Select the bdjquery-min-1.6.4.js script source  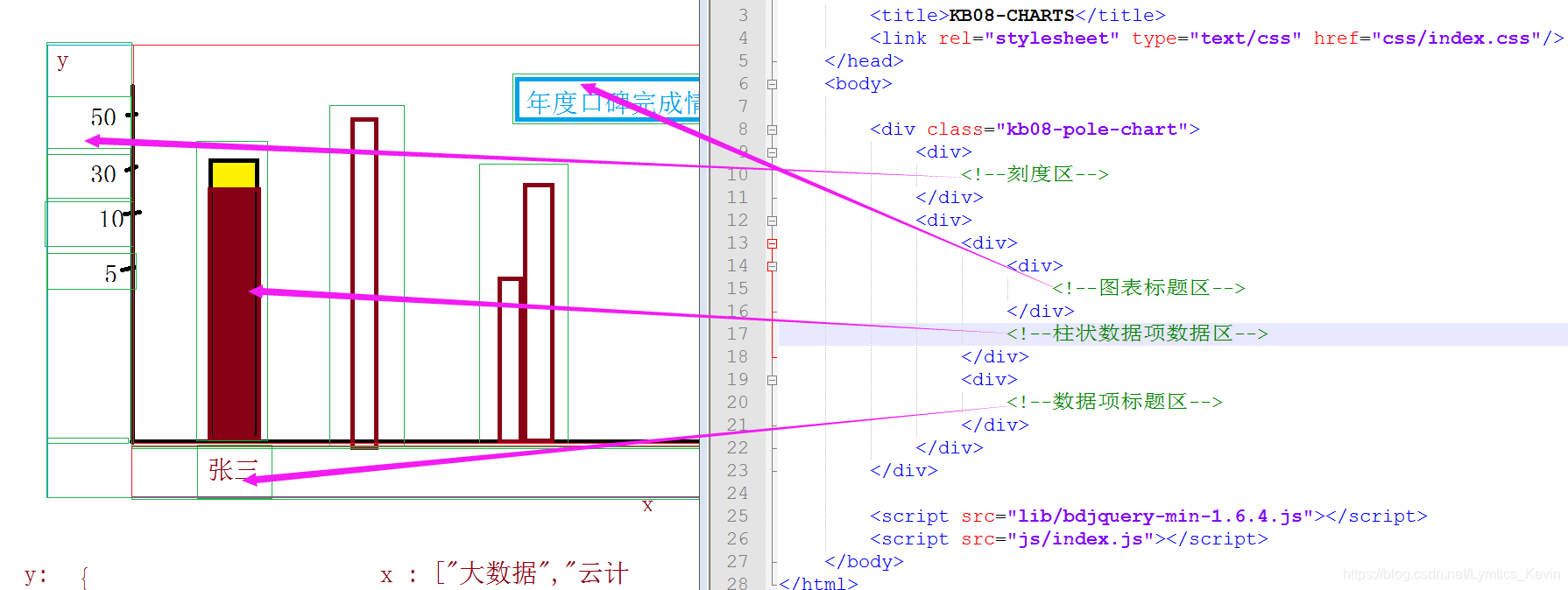(1160, 516)
